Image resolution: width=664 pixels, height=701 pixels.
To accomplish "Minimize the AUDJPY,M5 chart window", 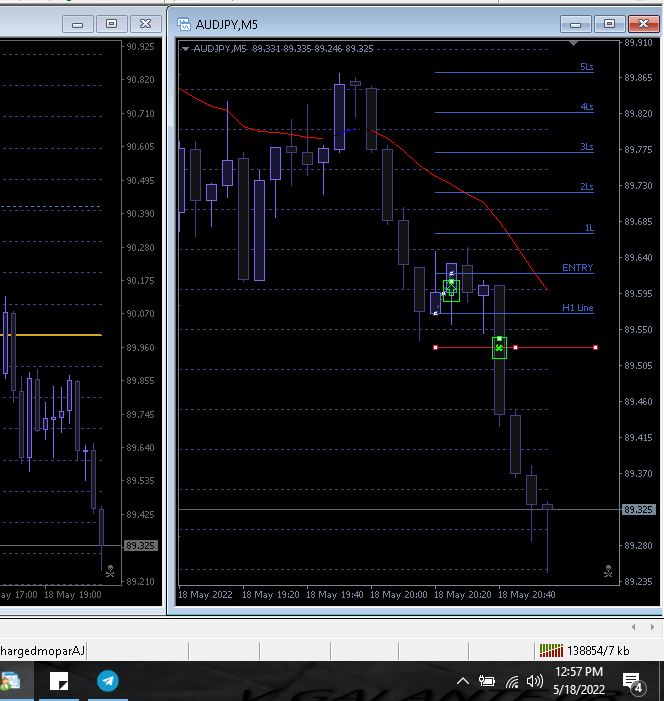I will pyautogui.click(x=576, y=24).
